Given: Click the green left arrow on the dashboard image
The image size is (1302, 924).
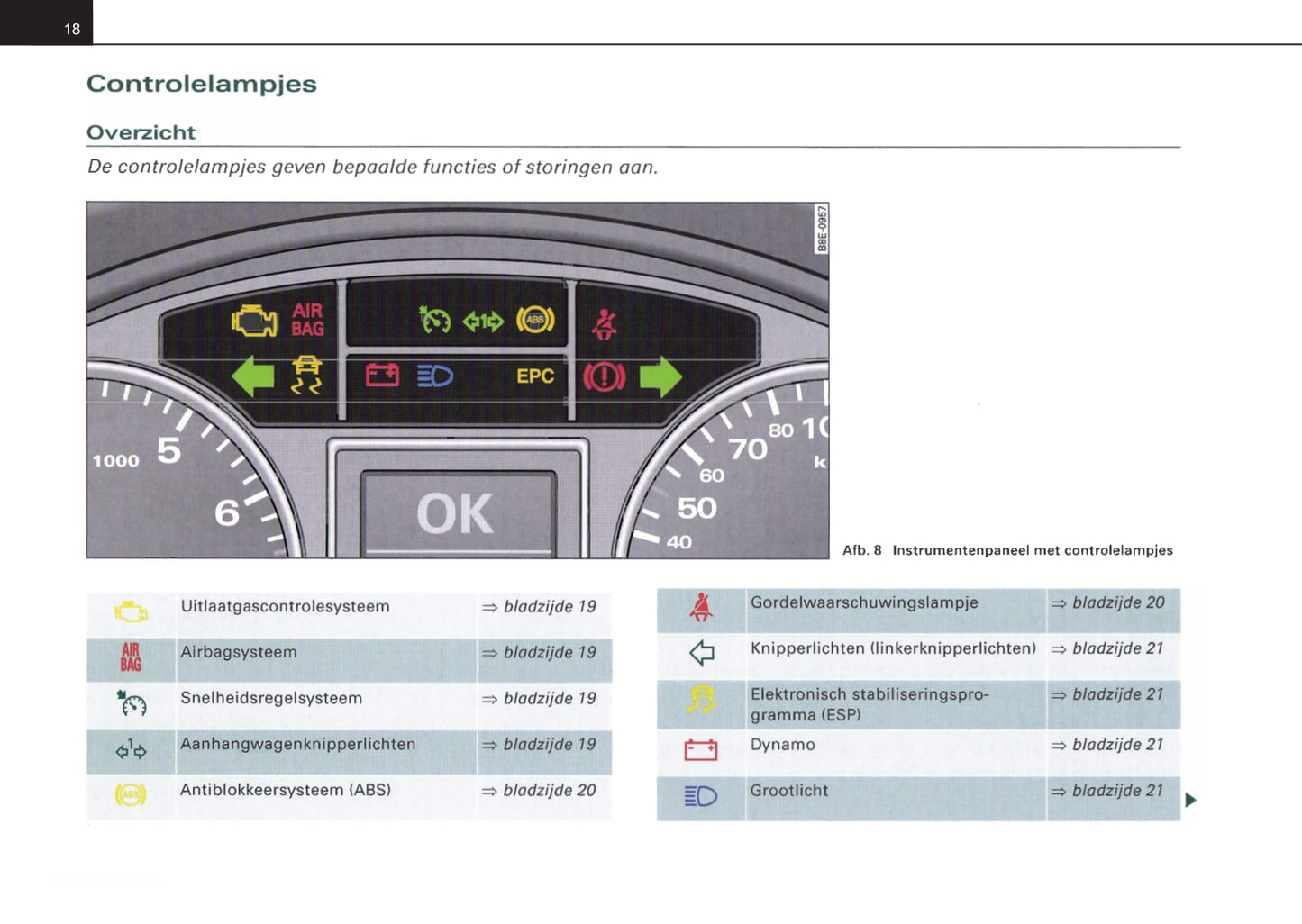Looking at the screenshot, I should (x=253, y=376).
